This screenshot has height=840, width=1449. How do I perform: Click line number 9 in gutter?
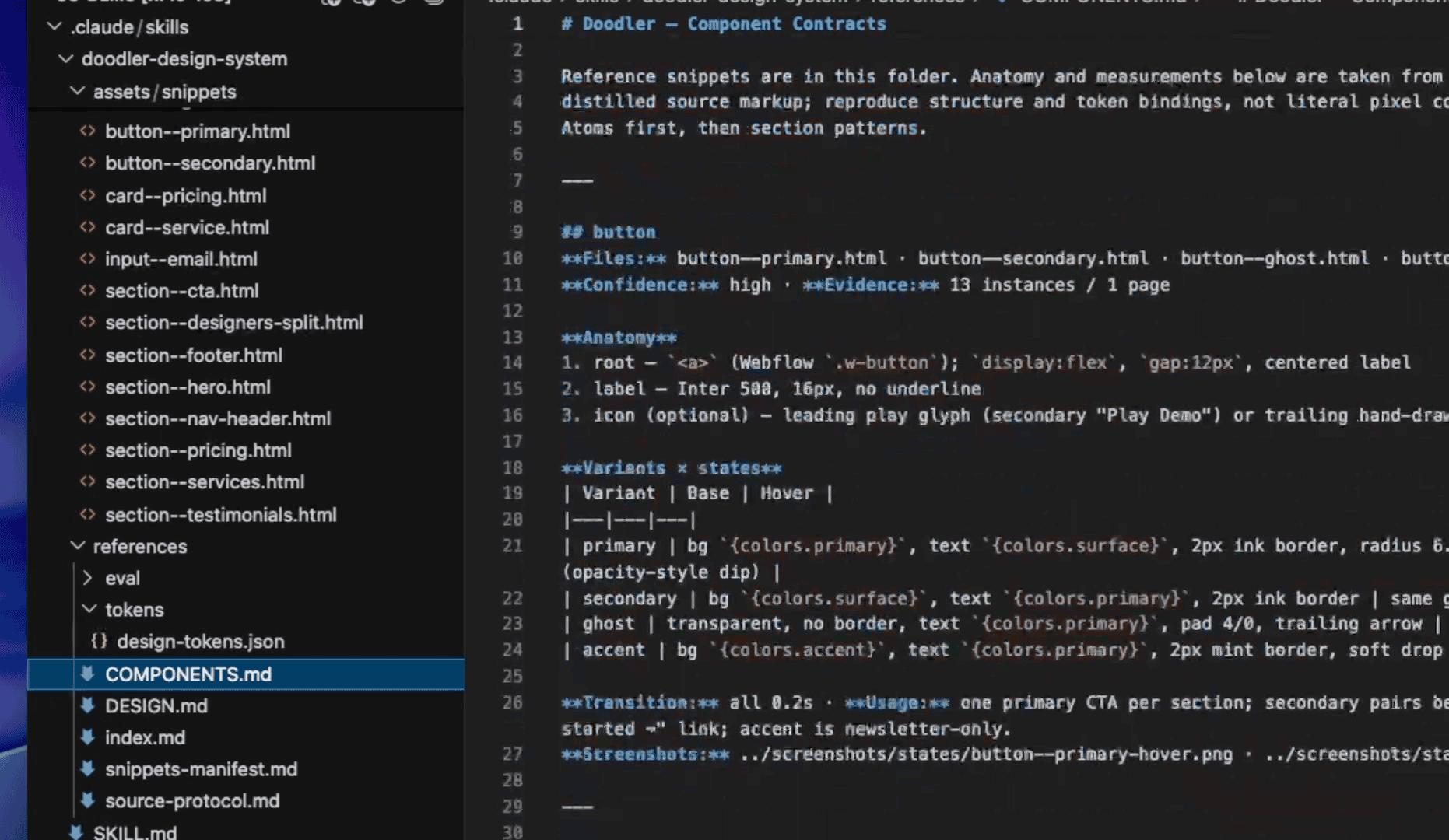click(517, 232)
